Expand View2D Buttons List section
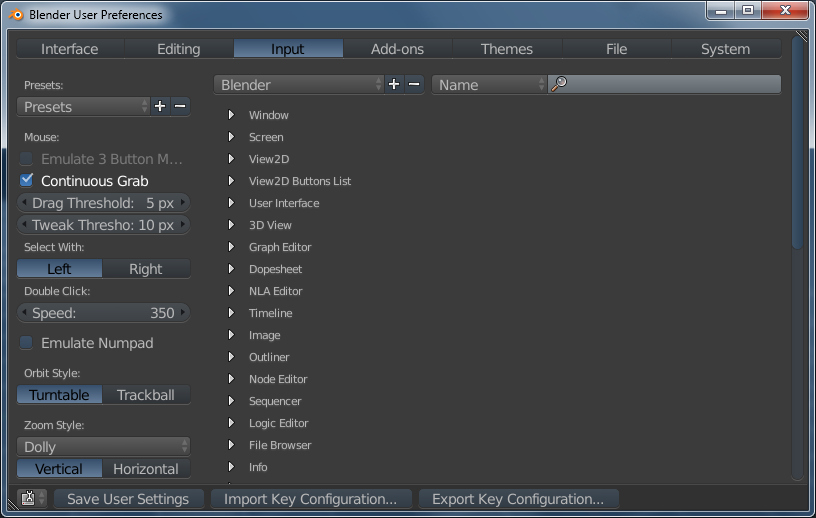Image resolution: width=816 pixels, height=518 pixels. point(231,181)
